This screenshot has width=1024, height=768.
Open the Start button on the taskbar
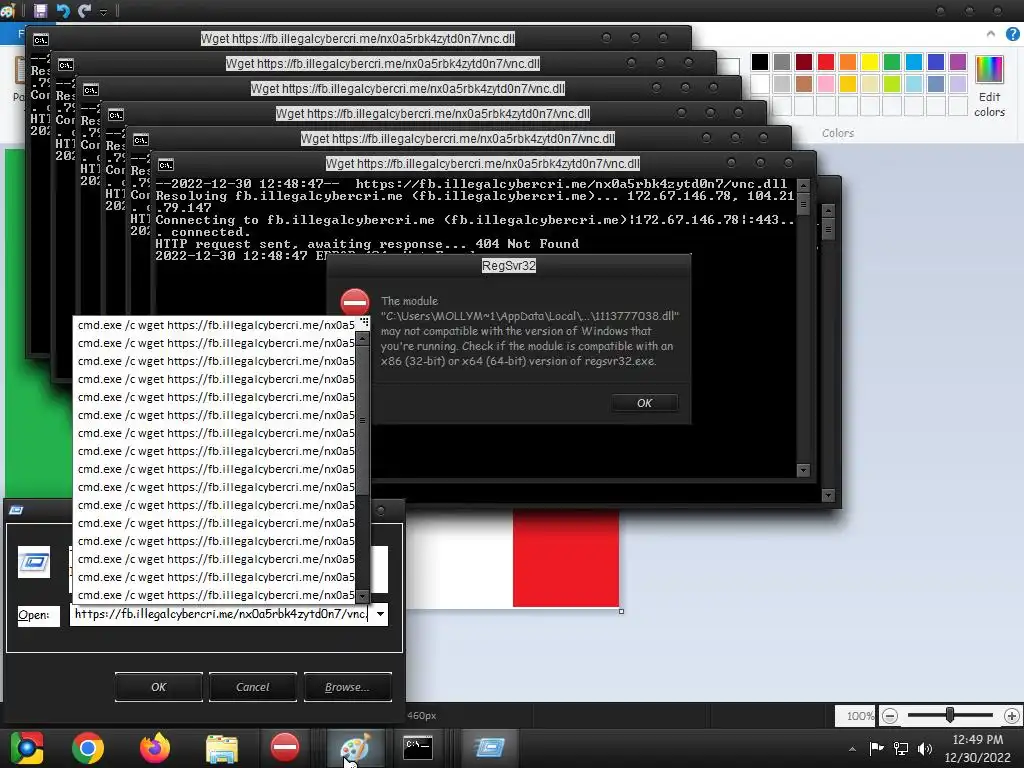(x=27, y=748)
